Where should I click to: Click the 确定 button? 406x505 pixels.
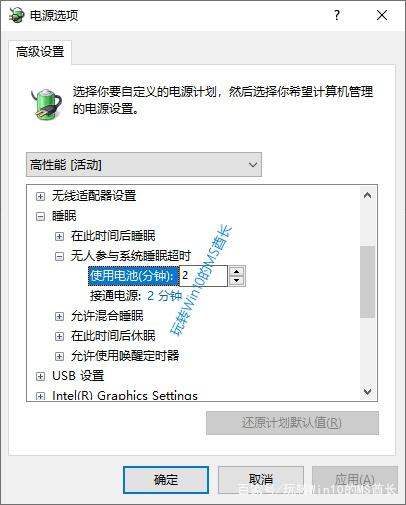[x=166, y=480]
